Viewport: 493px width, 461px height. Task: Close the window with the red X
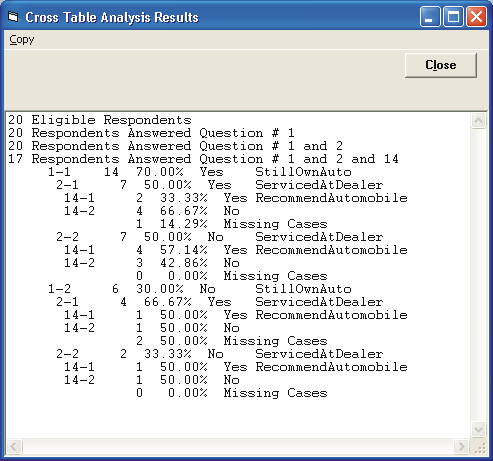click(x=476, y=16)
